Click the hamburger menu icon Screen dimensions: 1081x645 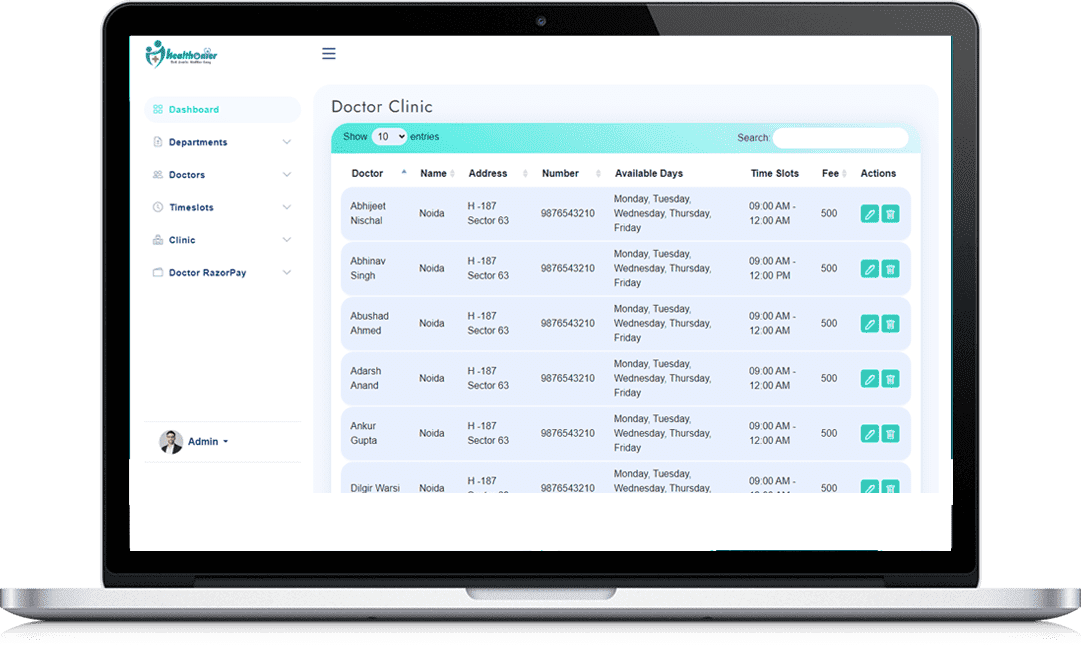click(328, 54)
